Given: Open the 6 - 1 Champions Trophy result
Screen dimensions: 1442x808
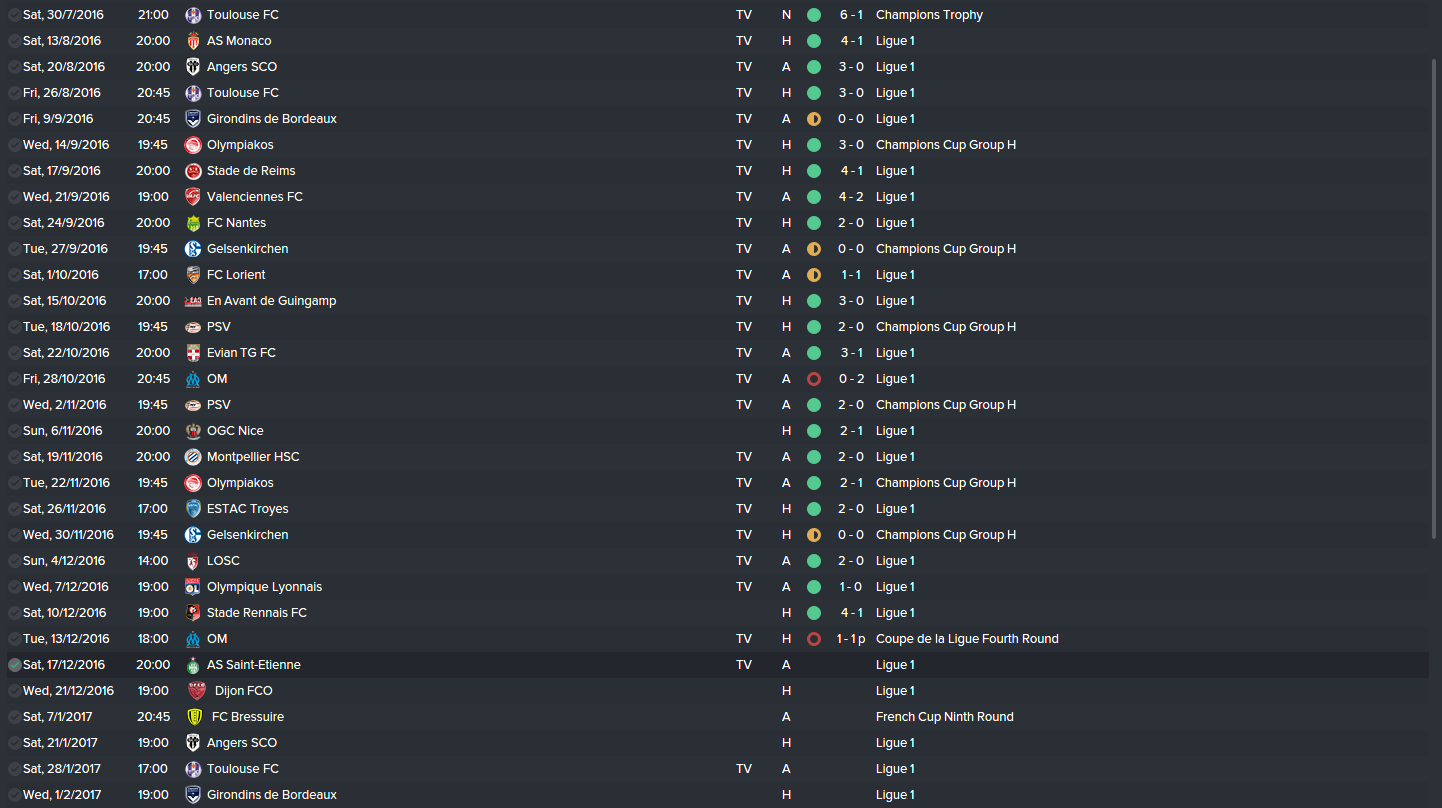Looking at the screenshot, I should coord(851,15).
